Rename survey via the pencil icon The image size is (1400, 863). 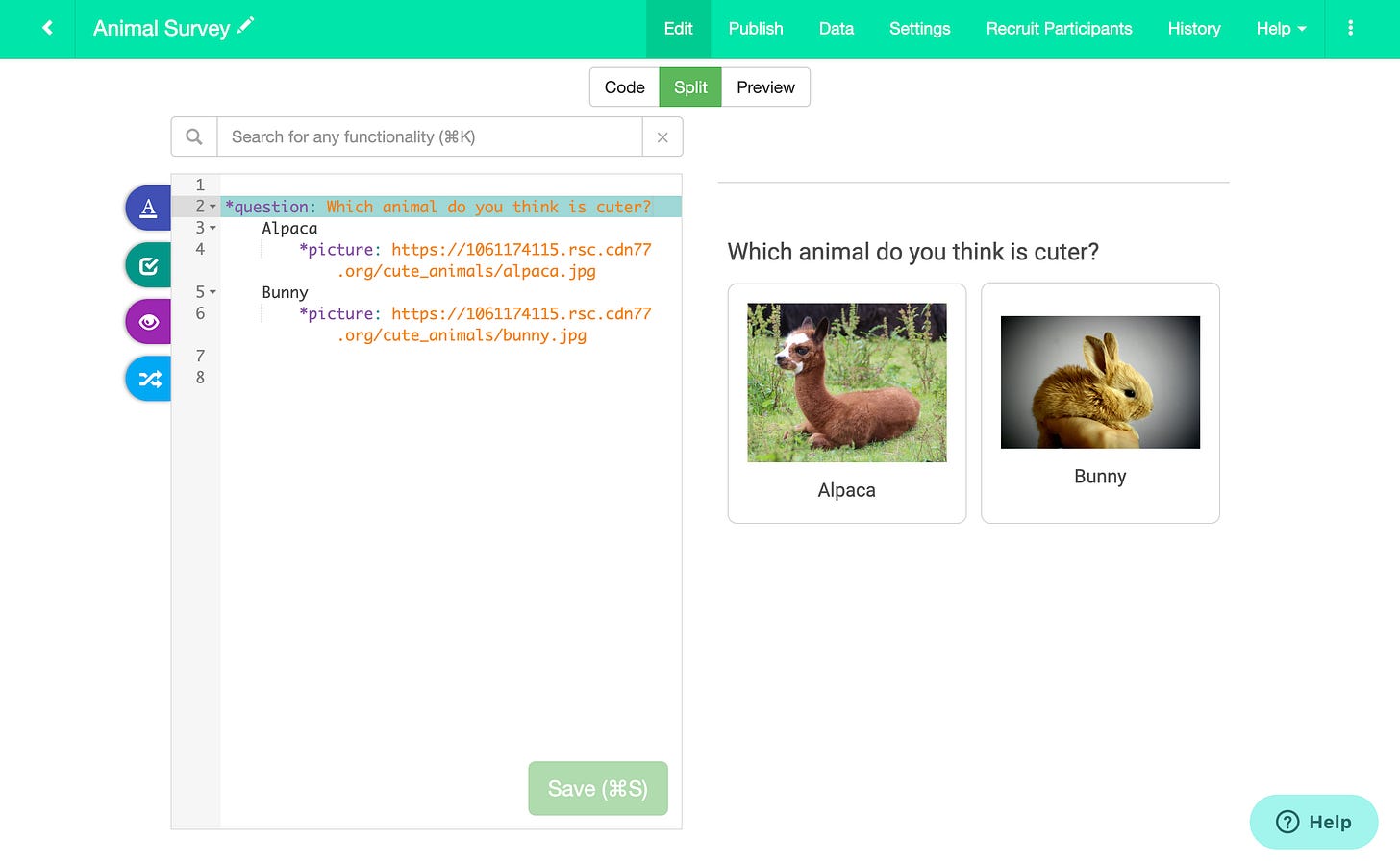[246, 25]
